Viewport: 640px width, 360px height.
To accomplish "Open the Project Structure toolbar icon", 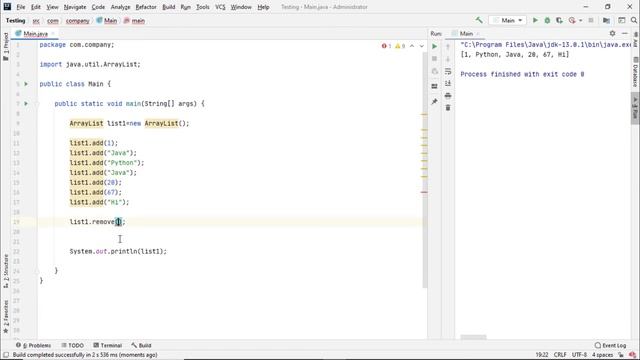I will coord(606,20).
